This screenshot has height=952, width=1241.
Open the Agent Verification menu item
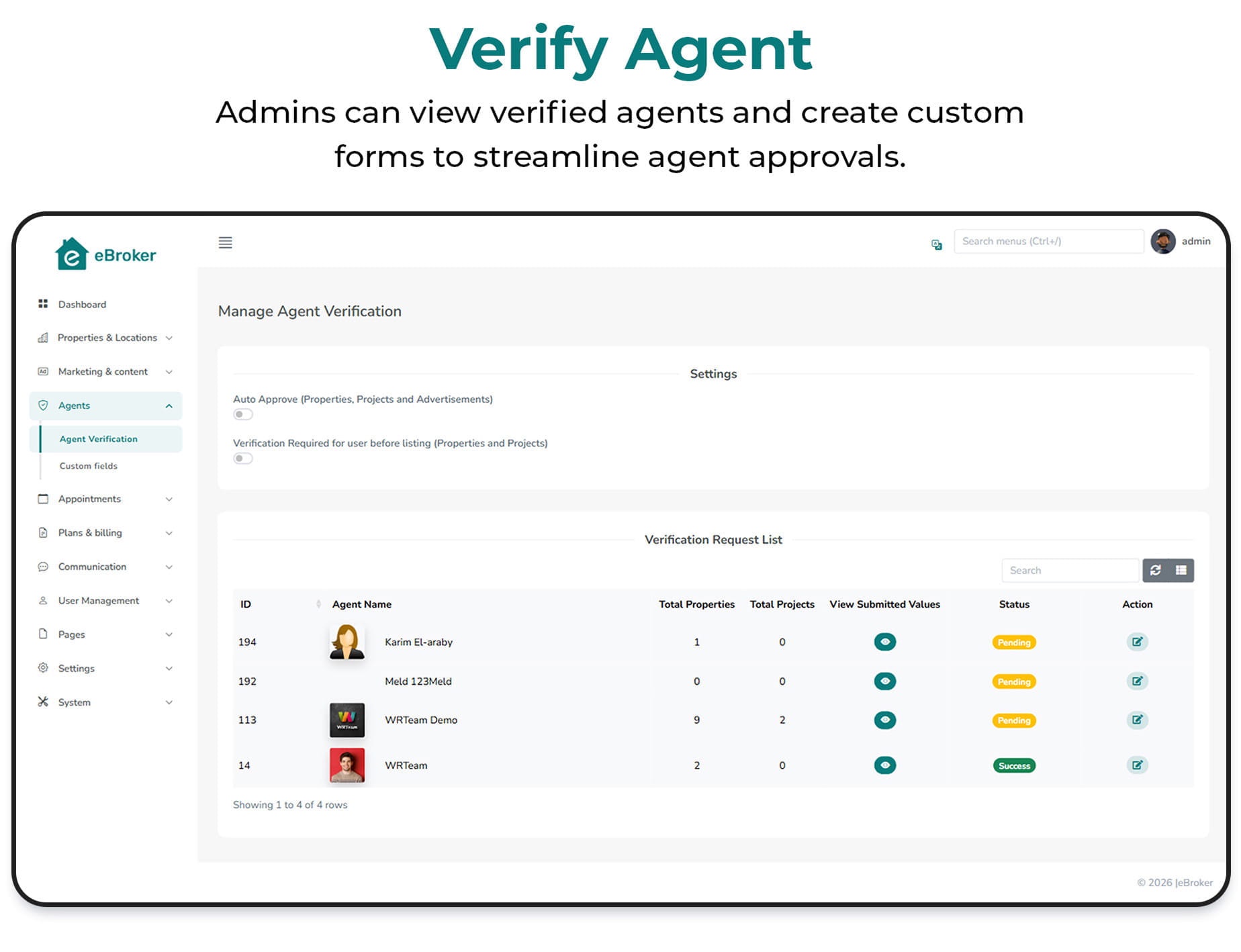point(98,438)
